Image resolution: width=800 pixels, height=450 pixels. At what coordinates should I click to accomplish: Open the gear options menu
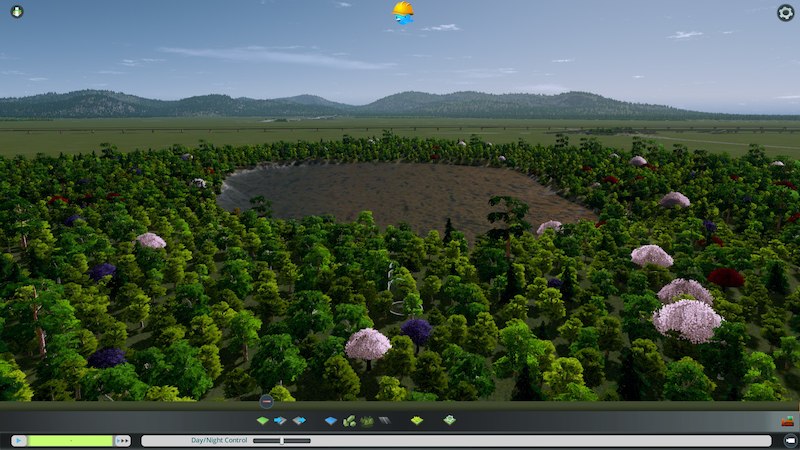point(786,13)
